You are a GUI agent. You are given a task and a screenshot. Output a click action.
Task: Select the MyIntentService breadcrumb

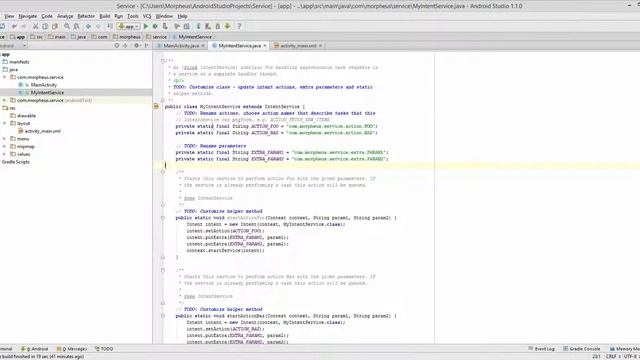[191, 37]
